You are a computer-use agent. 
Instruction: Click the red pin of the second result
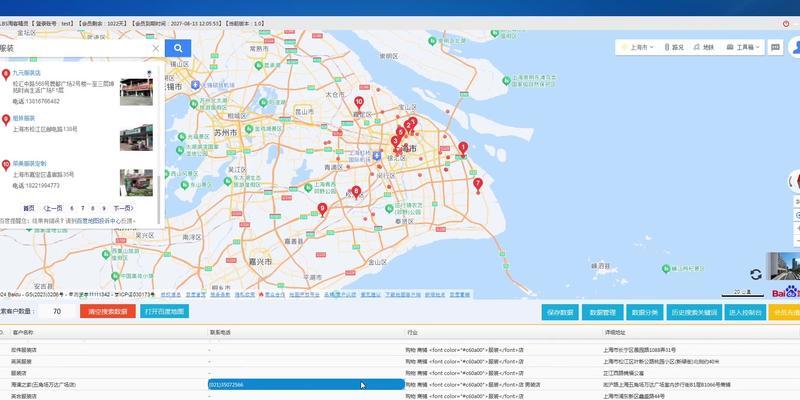pos(6,120)
